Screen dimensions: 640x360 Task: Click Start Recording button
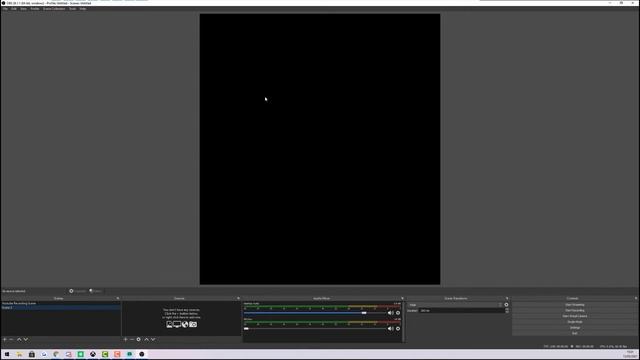click(574, 311)
